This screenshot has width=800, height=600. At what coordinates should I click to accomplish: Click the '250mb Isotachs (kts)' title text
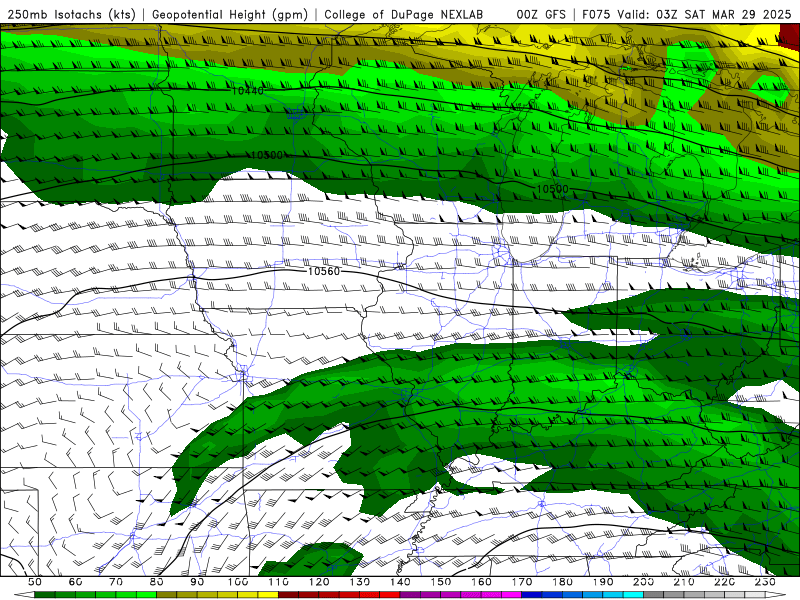[x=72, y=14]
